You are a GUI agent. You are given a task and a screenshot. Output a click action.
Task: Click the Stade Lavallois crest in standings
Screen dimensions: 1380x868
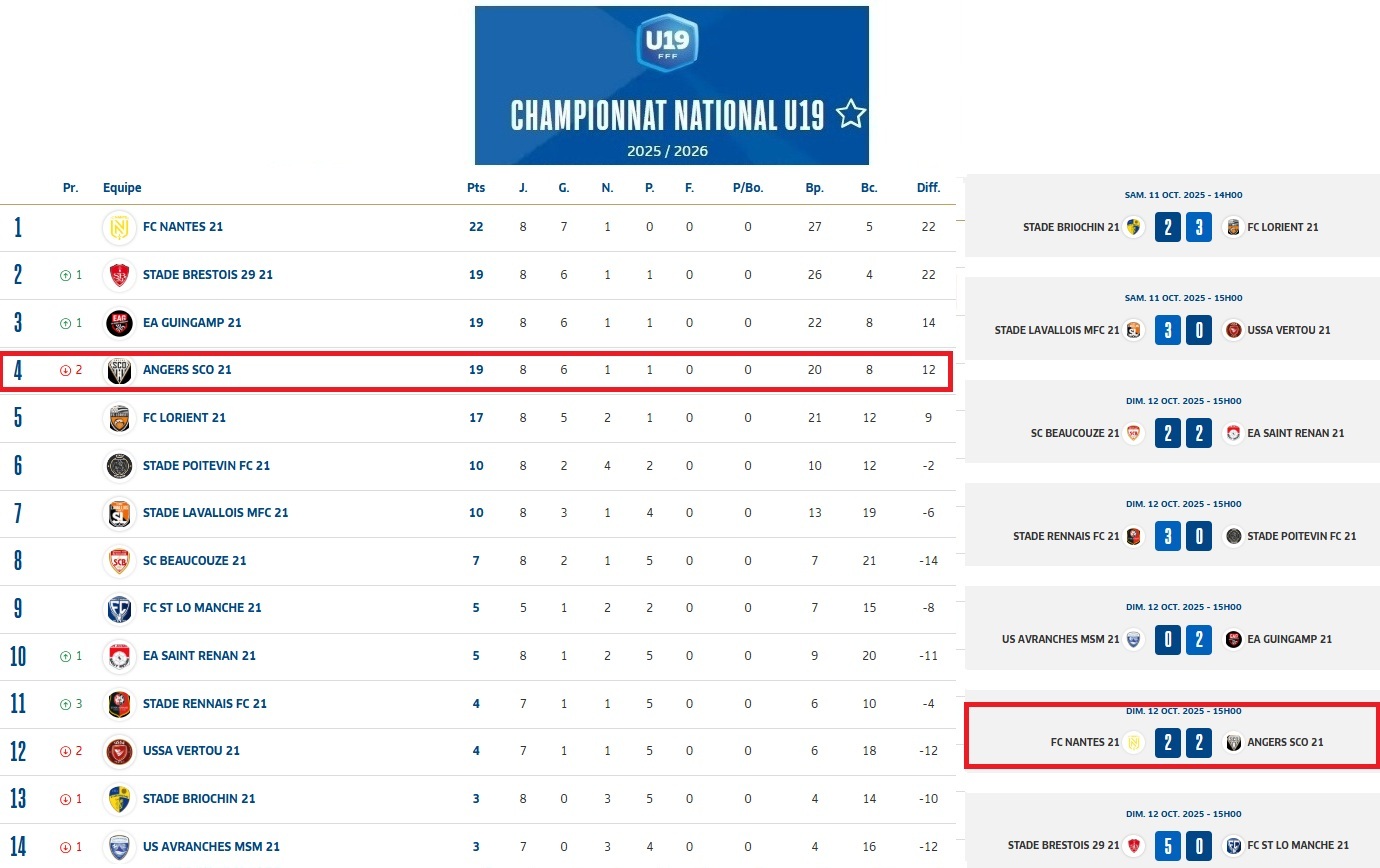point(119,513)
